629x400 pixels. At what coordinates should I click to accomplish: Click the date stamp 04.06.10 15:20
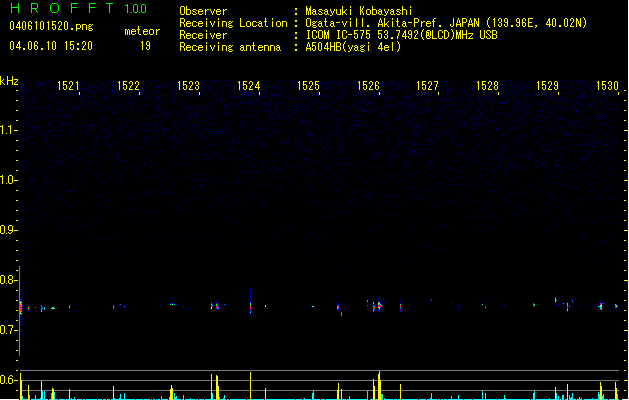tap(51, 46)
